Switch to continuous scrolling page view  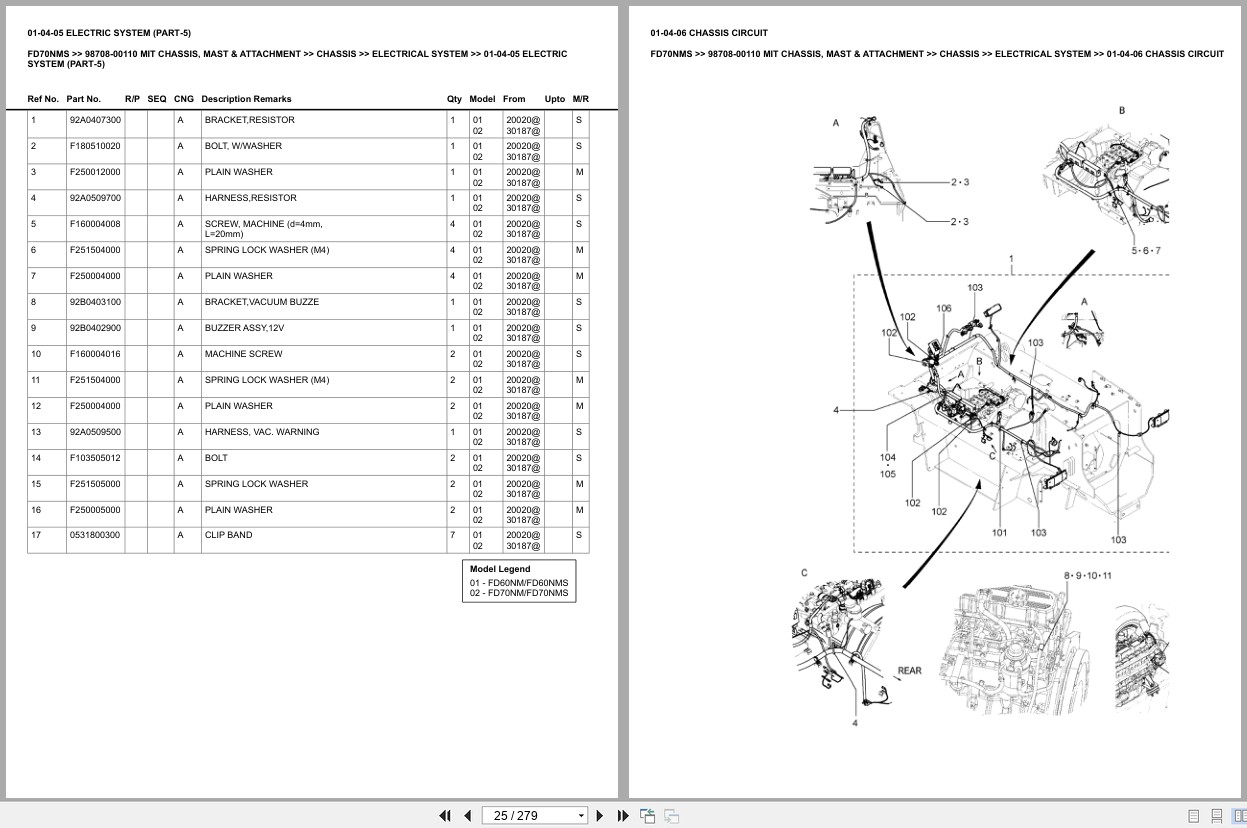pyautogui.click(x=1217, y=816)
